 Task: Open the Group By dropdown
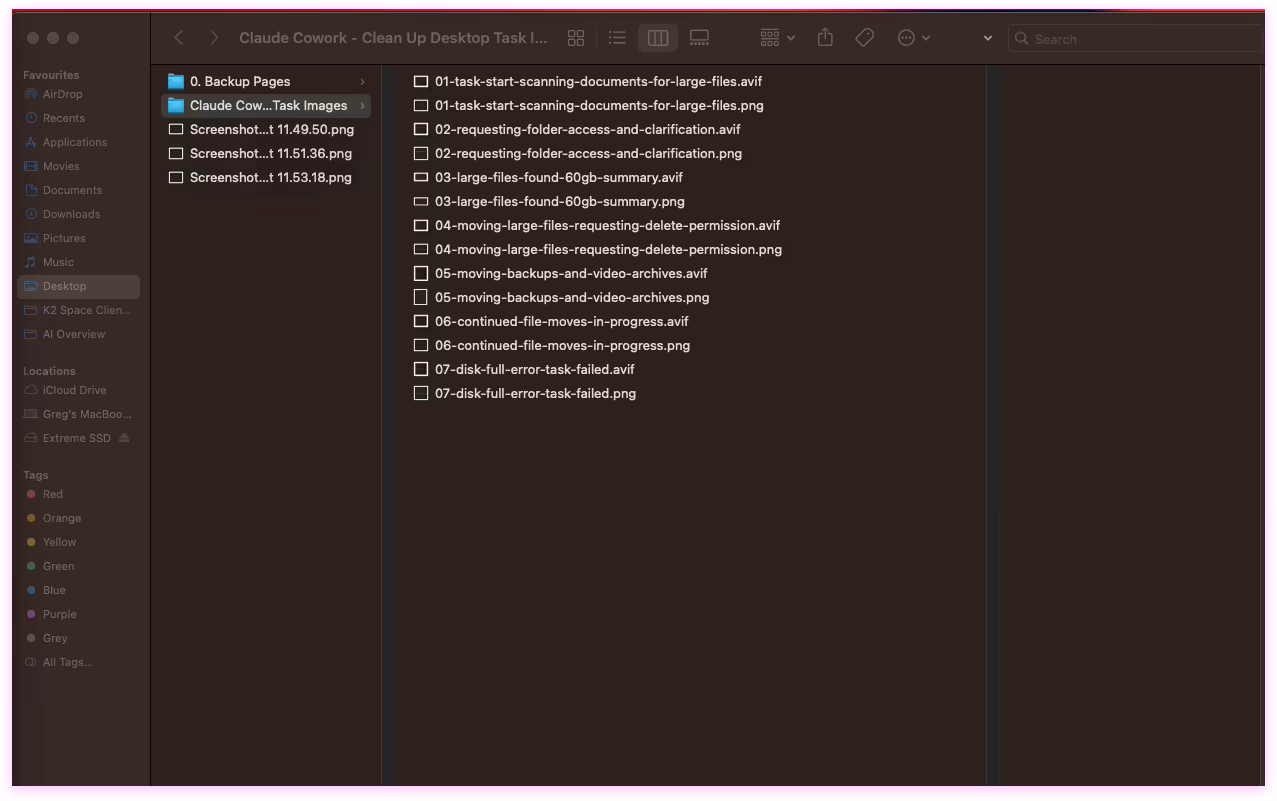click(x=777, y=38)
